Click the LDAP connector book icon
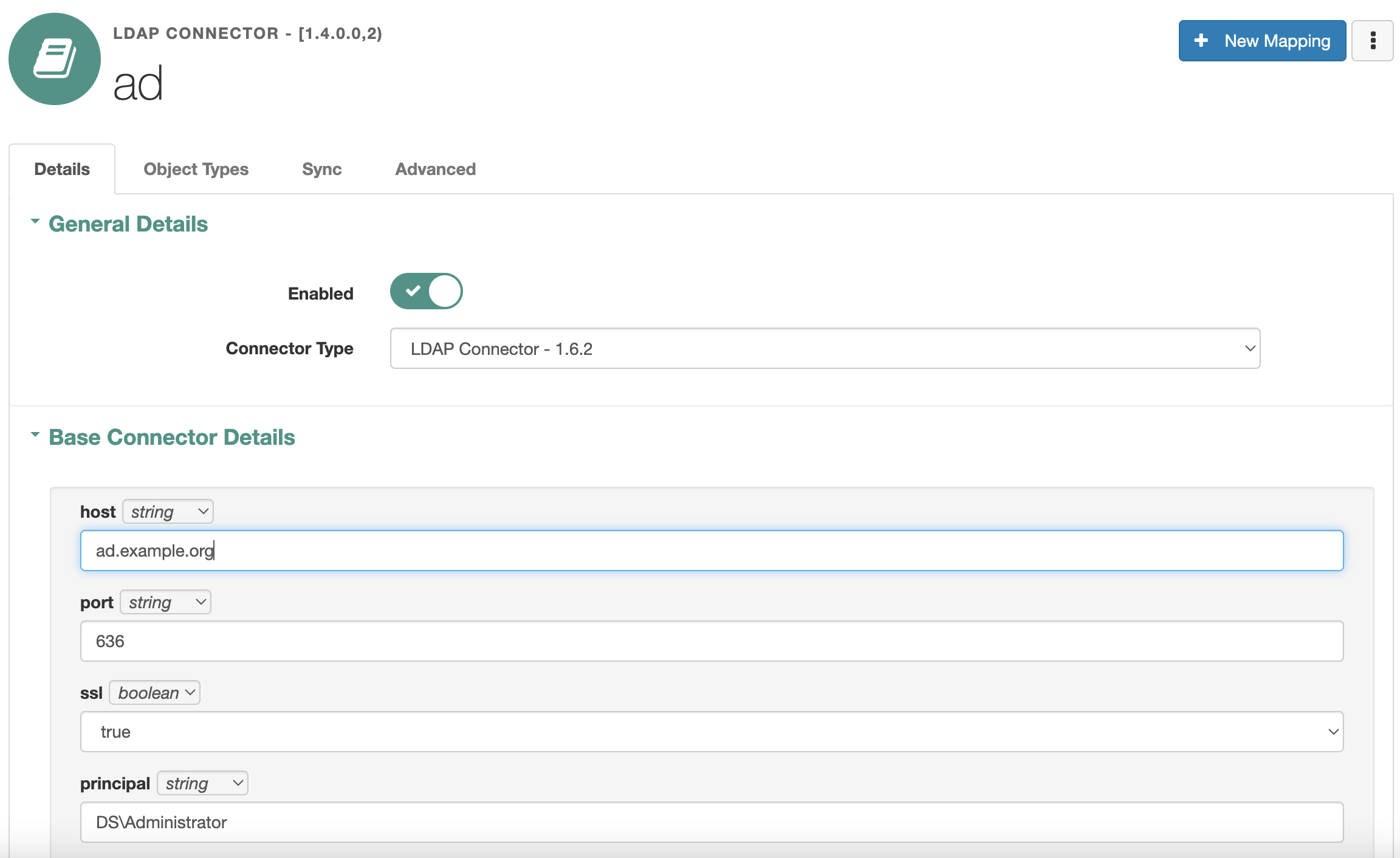The height and width of the screenshot is (858, 1400). coord(55,59)
